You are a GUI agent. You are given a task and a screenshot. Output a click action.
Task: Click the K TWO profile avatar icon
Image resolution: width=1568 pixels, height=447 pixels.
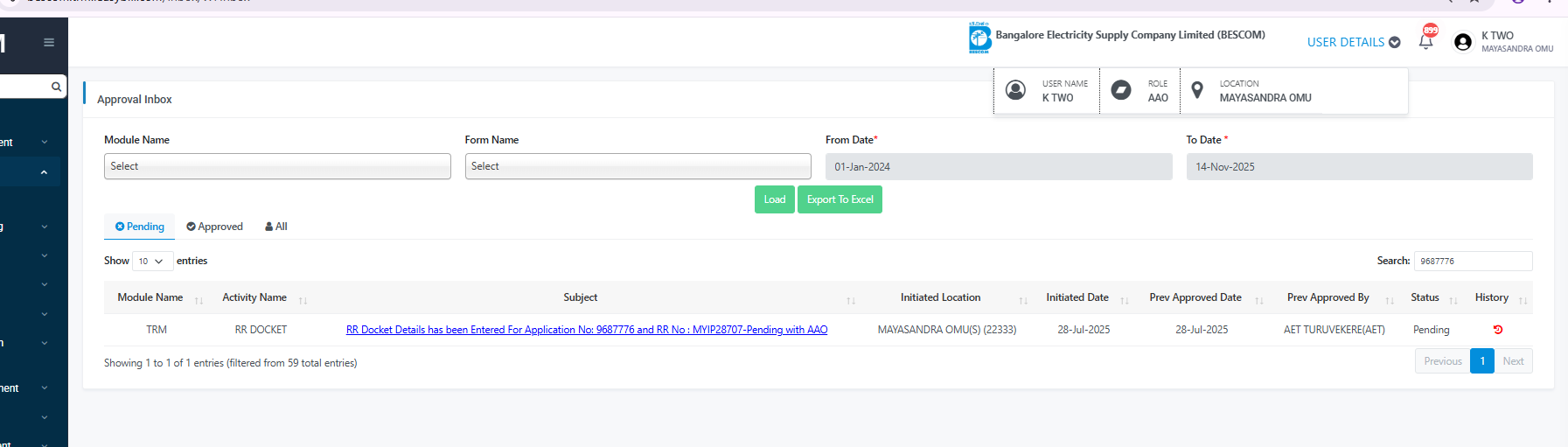(x=1463, y=42)
